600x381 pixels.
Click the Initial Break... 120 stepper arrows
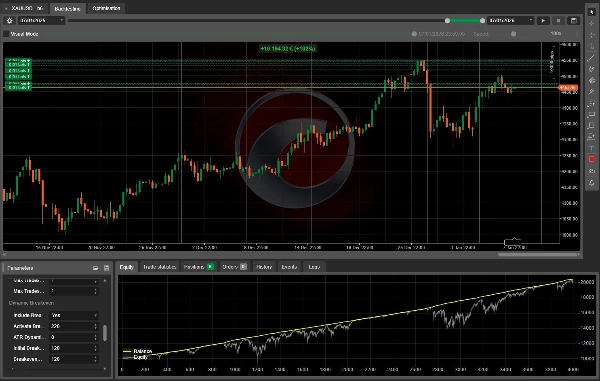[x=96, y=348]
